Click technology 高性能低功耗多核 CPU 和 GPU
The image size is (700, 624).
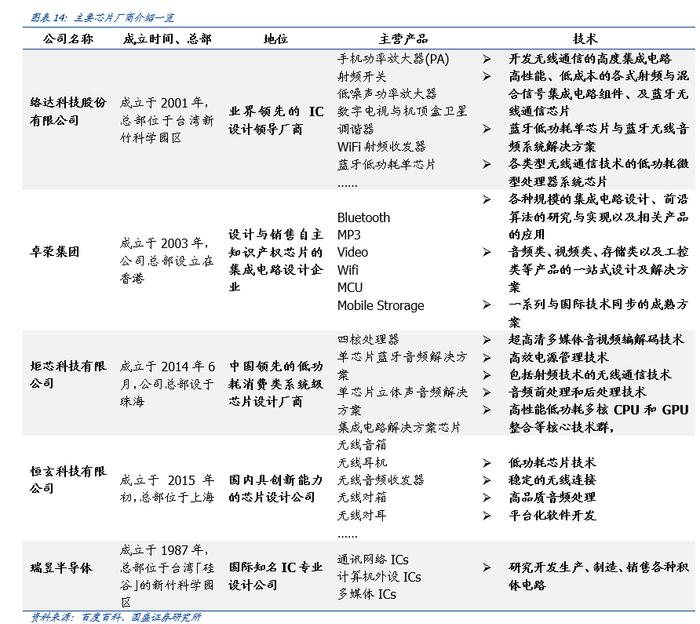click(x=598, y=410)
